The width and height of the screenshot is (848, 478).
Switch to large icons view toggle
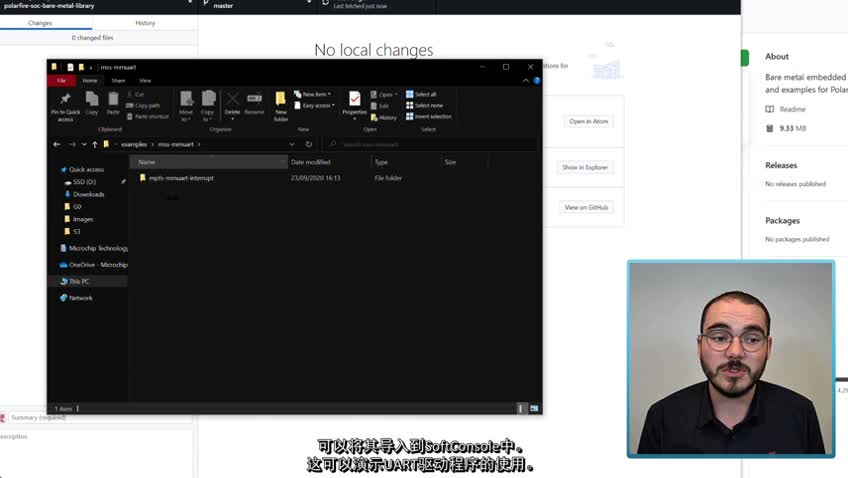click(x=534, y=408)
